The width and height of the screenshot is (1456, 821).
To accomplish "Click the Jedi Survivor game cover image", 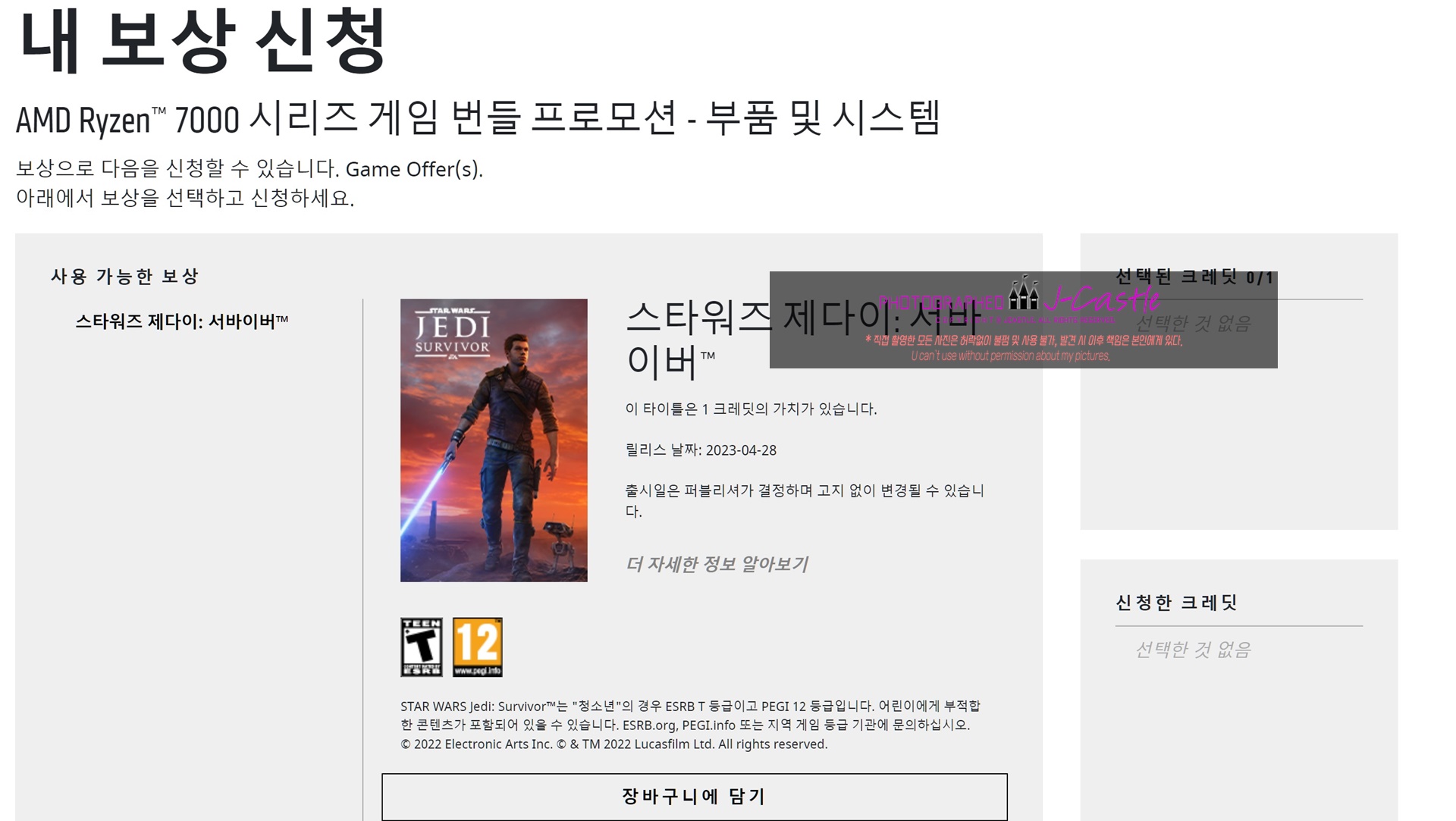I will [x=494, y=440].
